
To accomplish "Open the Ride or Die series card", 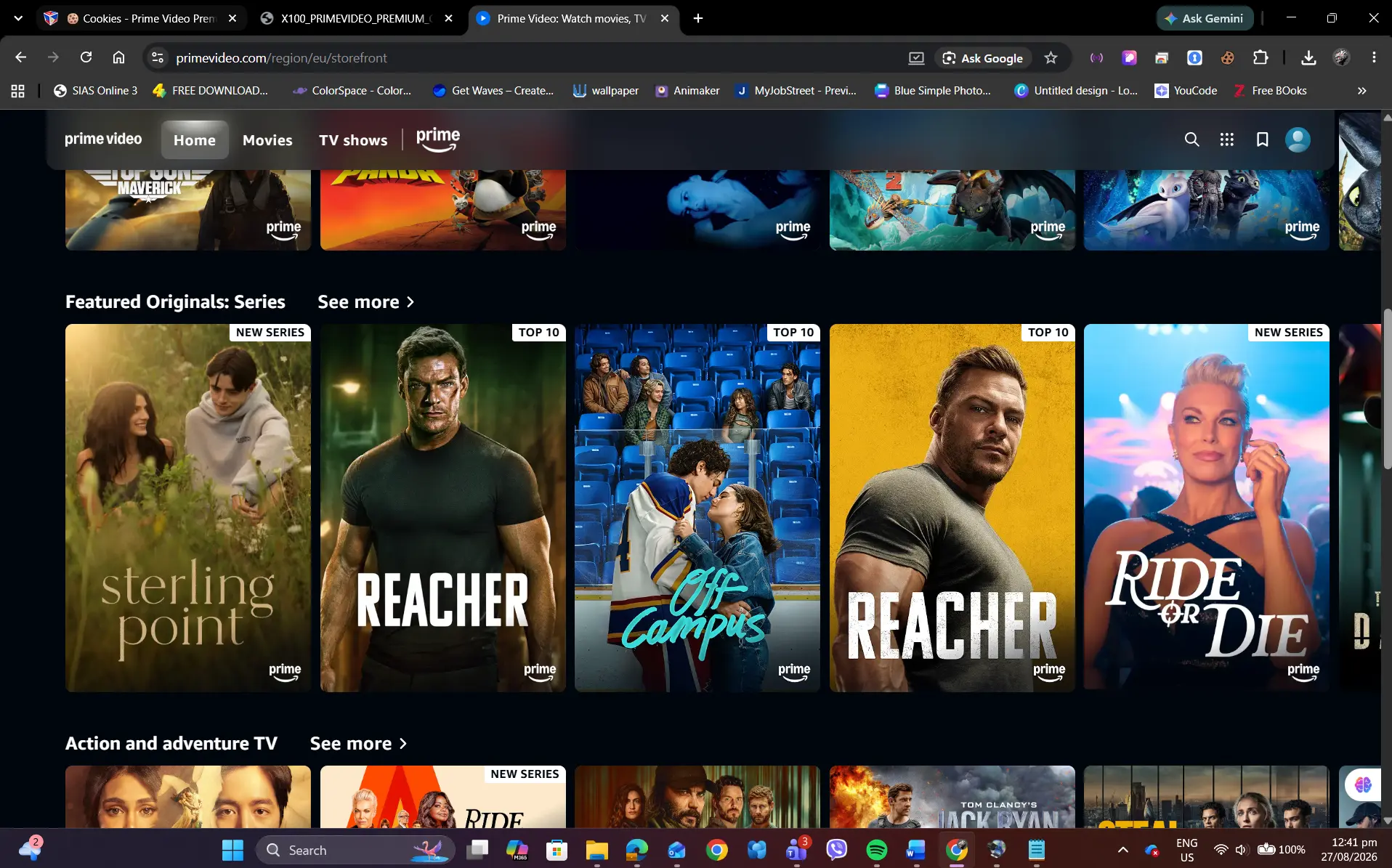I will pos(1207,508).
